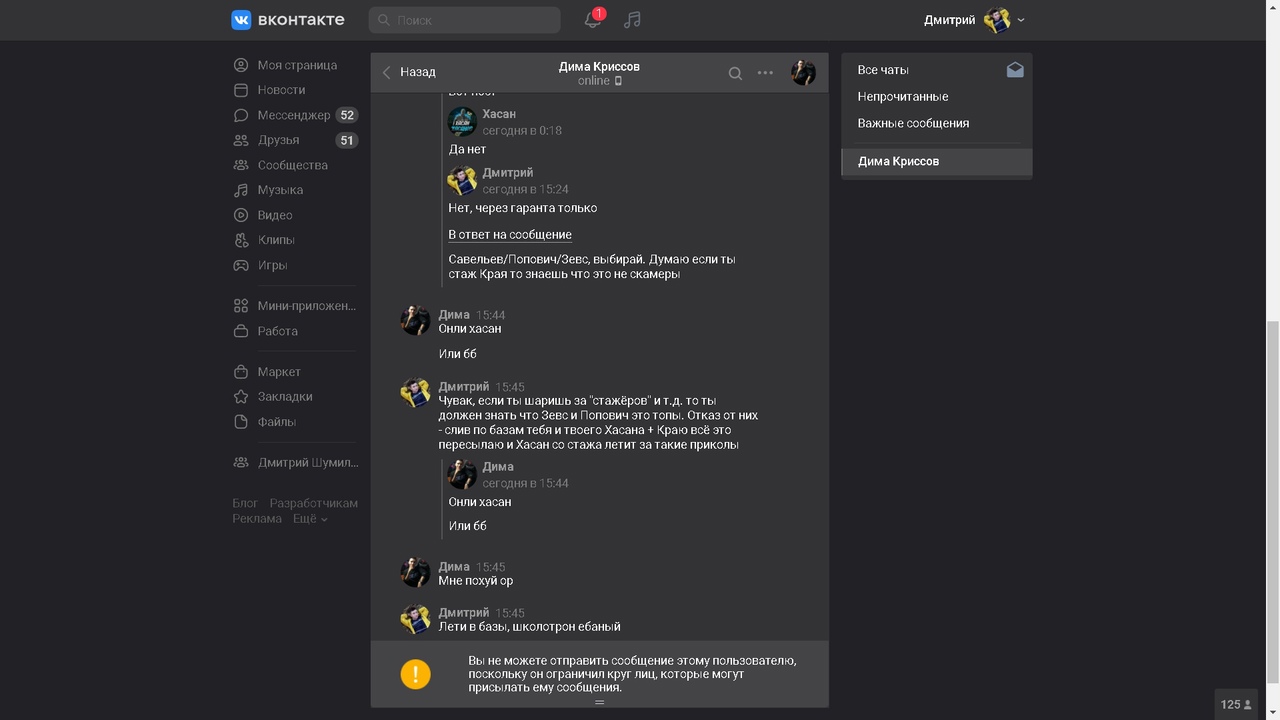Click the page scrollbar on right edge
Image resolution: width=1280 pixels, height=720 pixels.
pos(1272,500)
